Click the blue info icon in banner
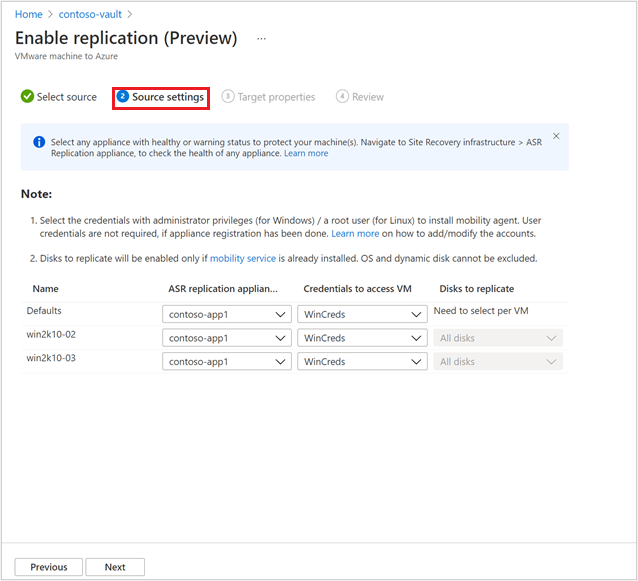638x581 pixels. click(x=38, y=142)
